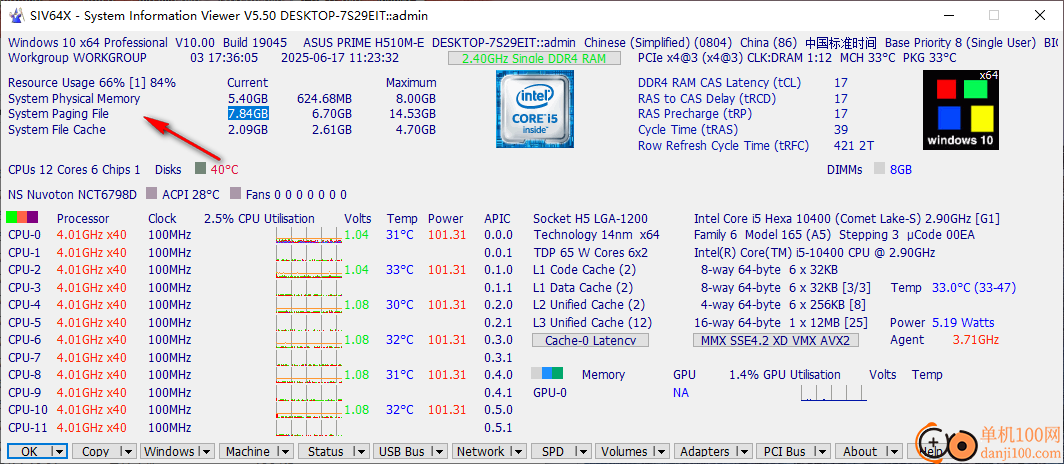The width and height of the screenshot is (1064, 464).
Task: Click the GPU-0 row label
Action: 550,393
